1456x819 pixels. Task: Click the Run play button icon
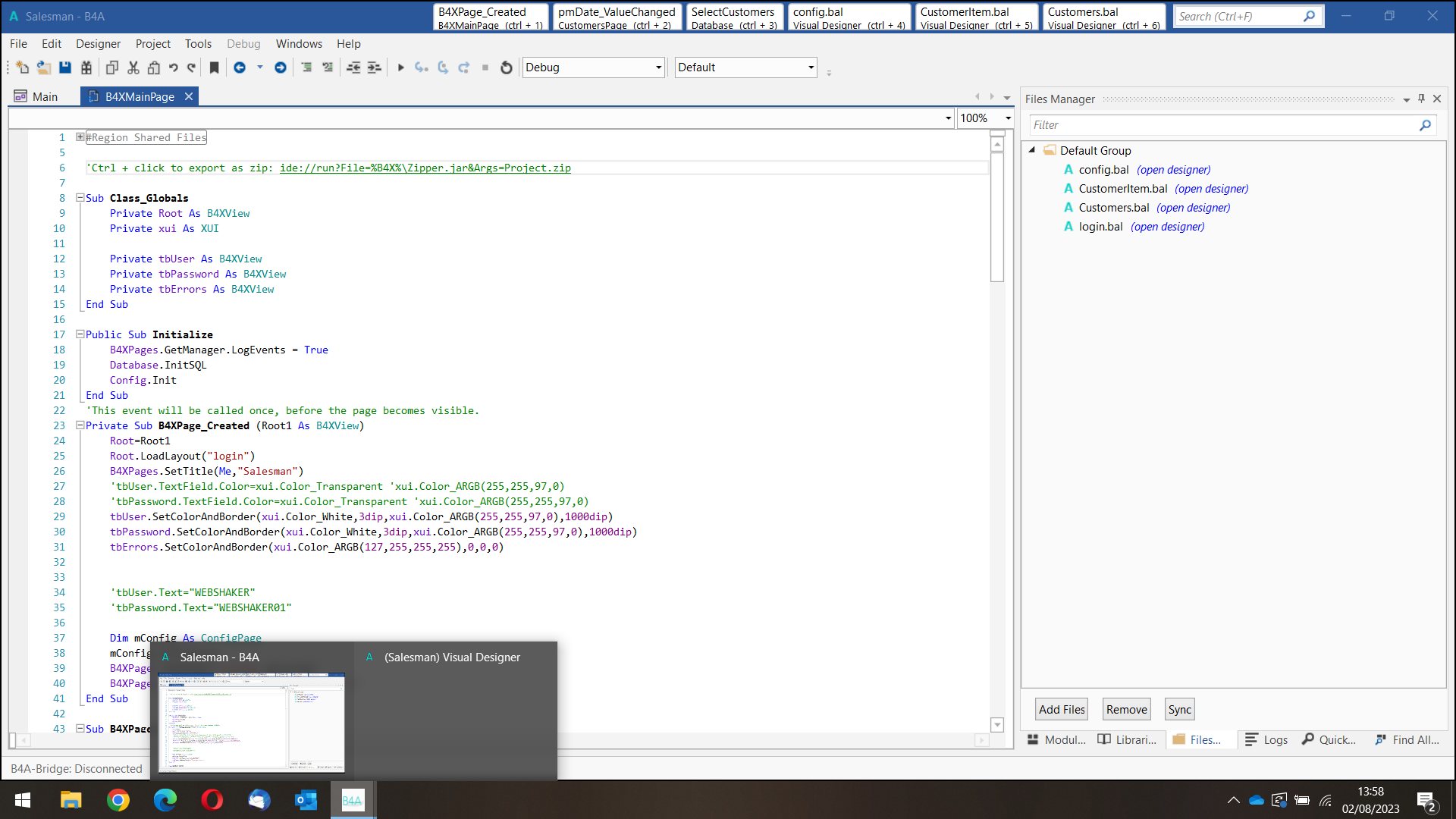401,67
